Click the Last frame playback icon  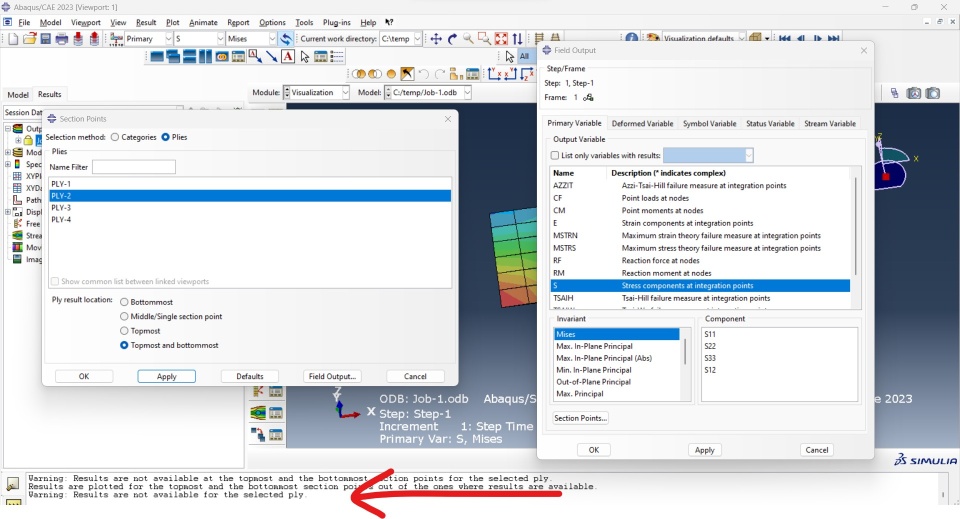833,39
